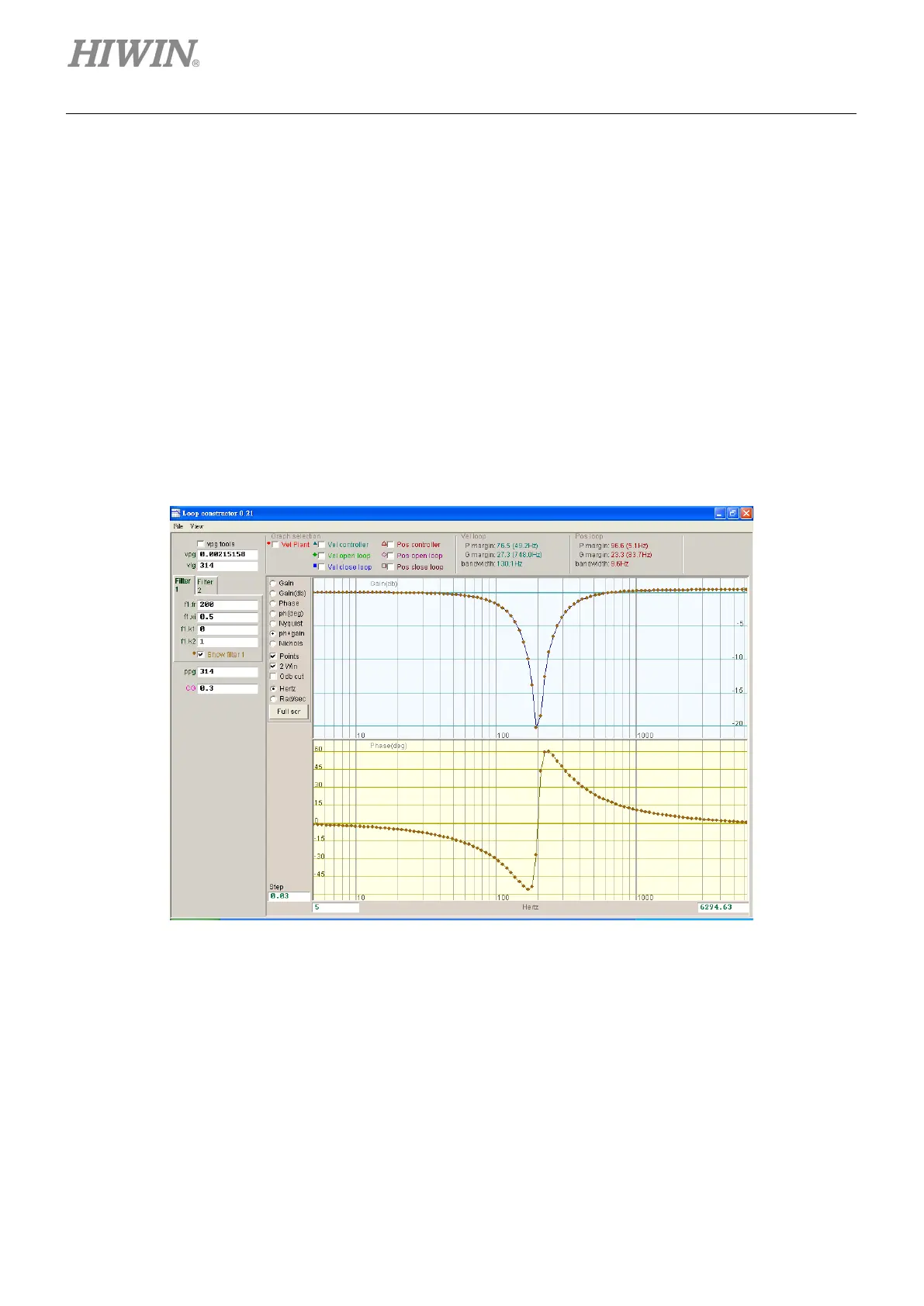Select the Phase radio option
Screen dimensions: 924x1306
click(x=273, y=603)
